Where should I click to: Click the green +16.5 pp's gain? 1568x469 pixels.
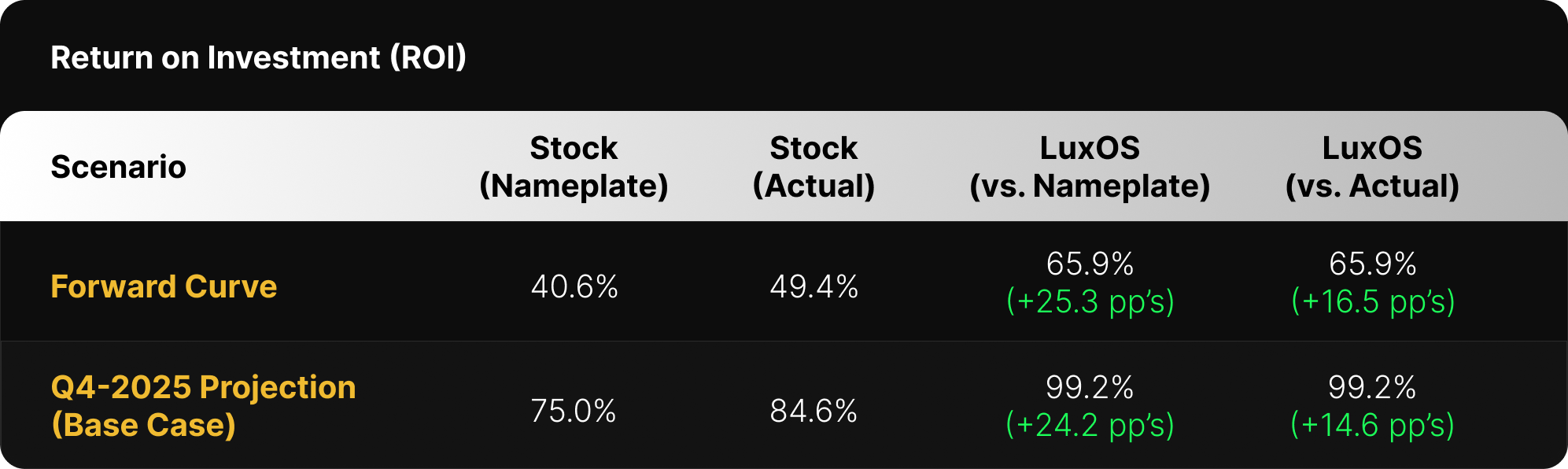pyautogui.click(x=1373, y=302)
